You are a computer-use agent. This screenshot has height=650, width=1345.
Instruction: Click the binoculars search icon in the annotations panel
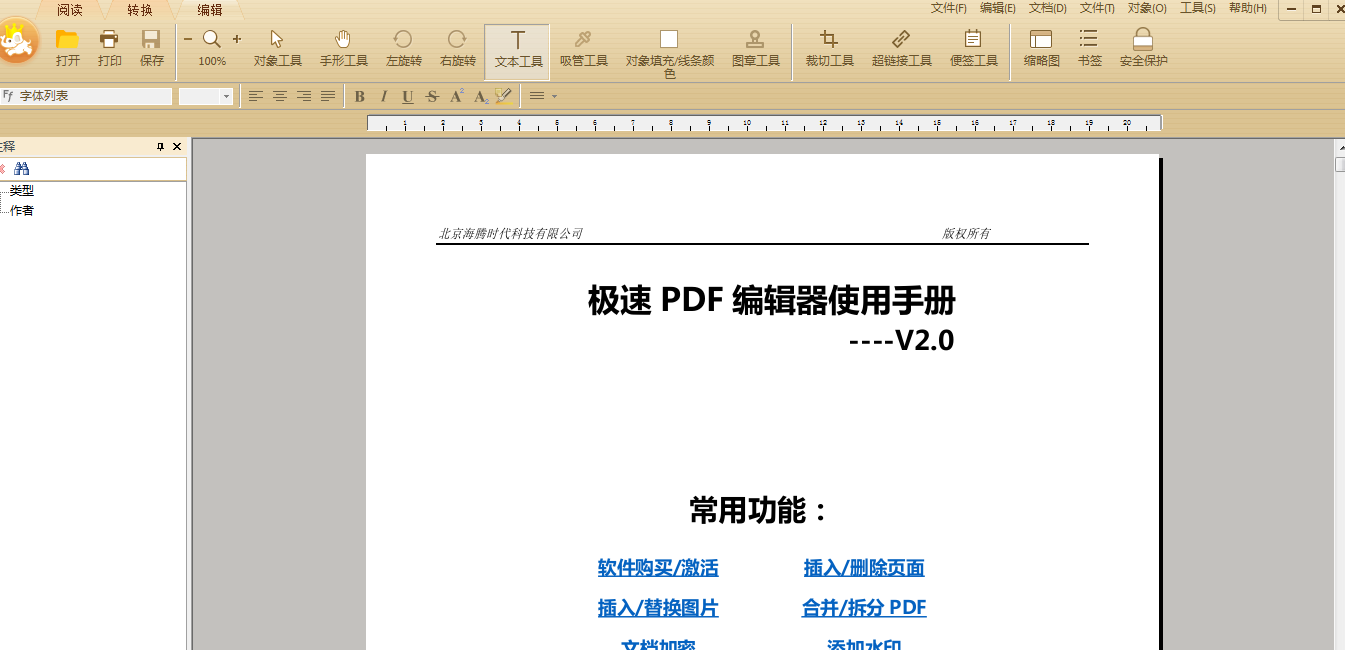coord(22,169)
